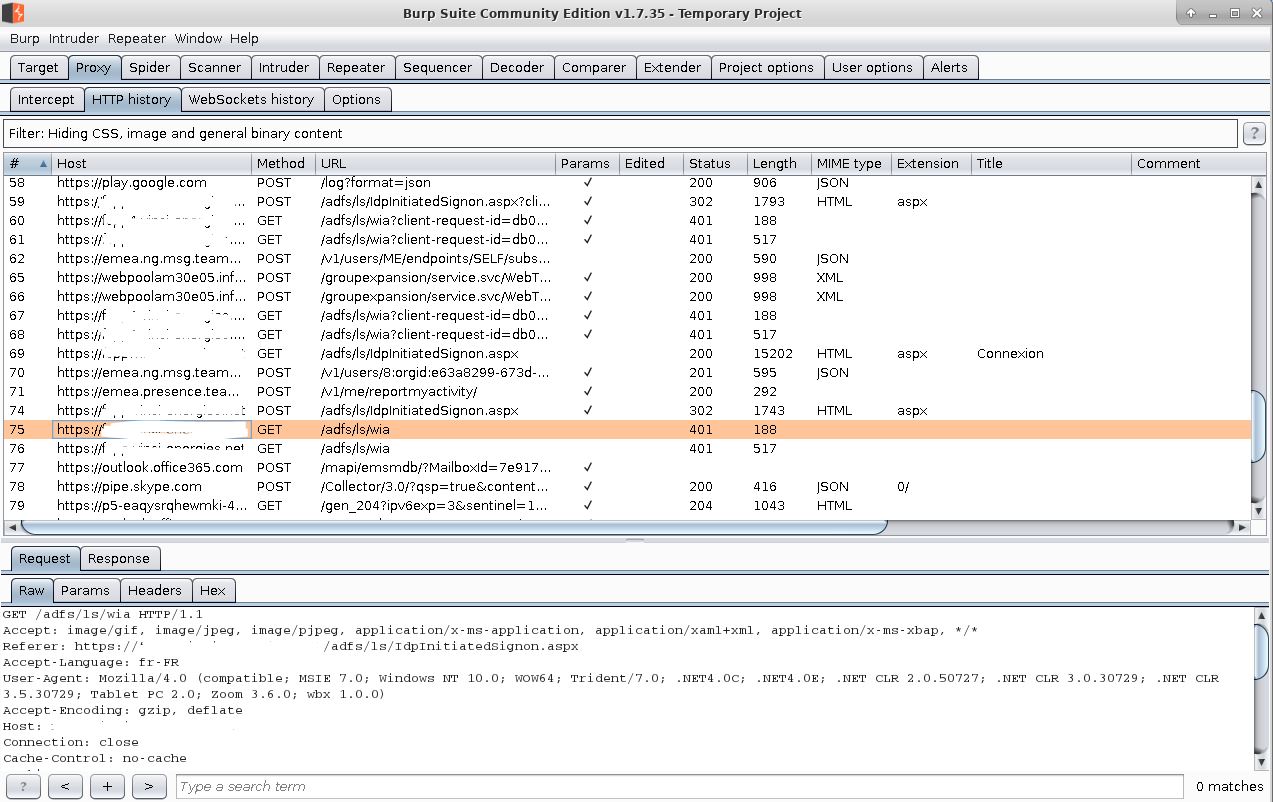Sort by the Edited column header
This screenshot has height=802, width=1273.
pyautogui.click(x=652, y=163)
